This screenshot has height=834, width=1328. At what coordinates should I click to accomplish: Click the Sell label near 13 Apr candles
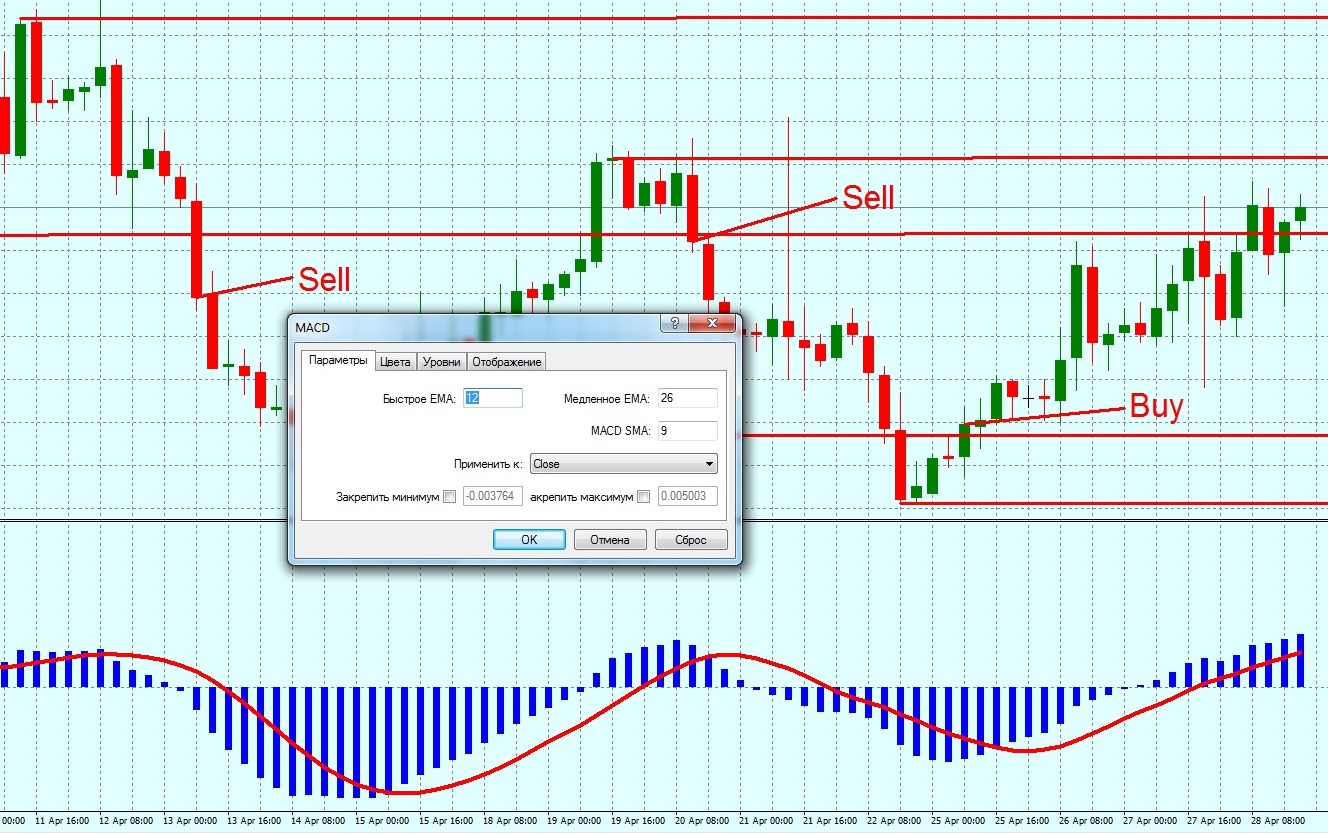(325, 280)
